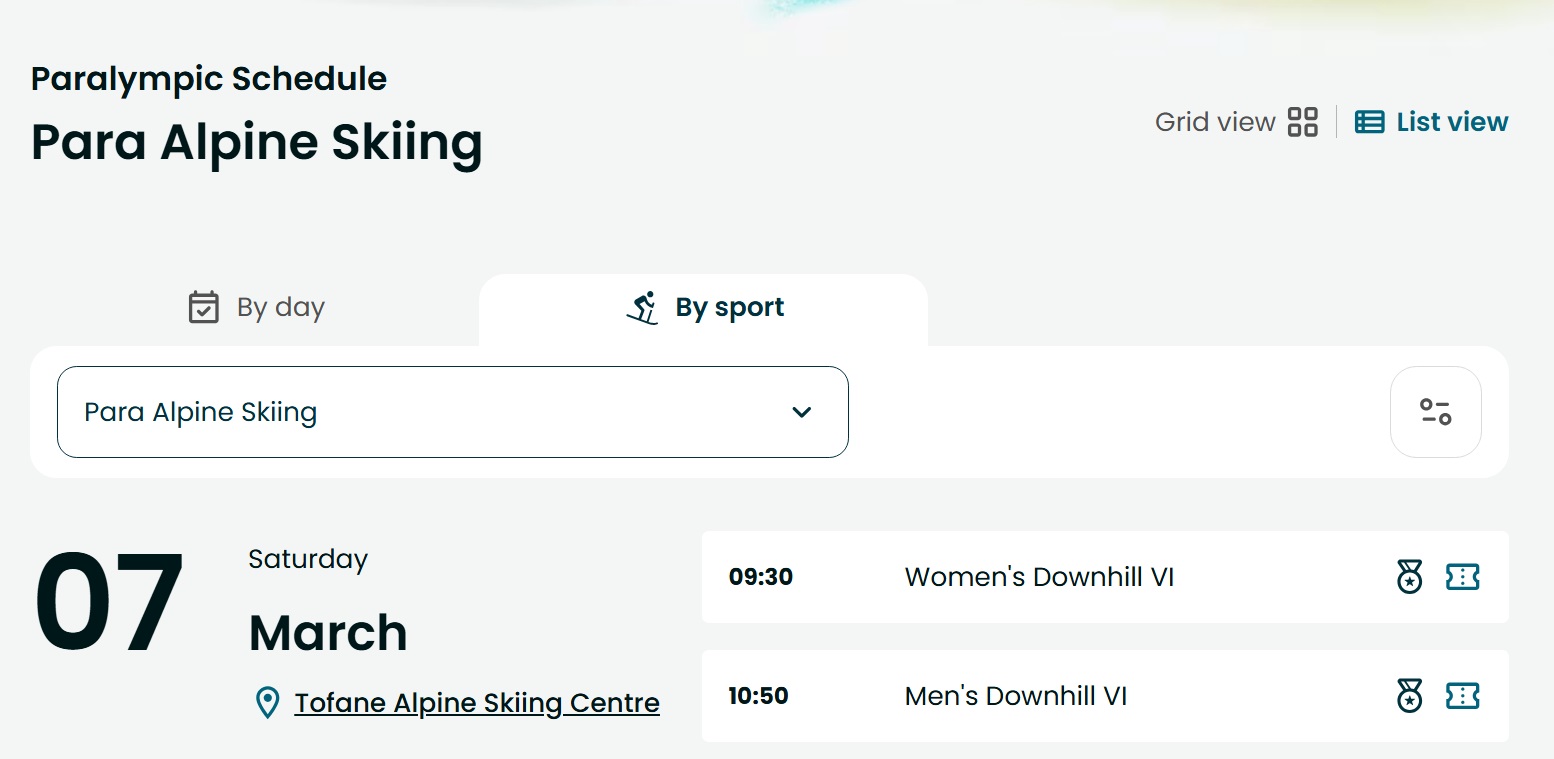The width and height of the screenshot is (1554, 759).
Task: Switch to List view
Action: (1431, 122)
